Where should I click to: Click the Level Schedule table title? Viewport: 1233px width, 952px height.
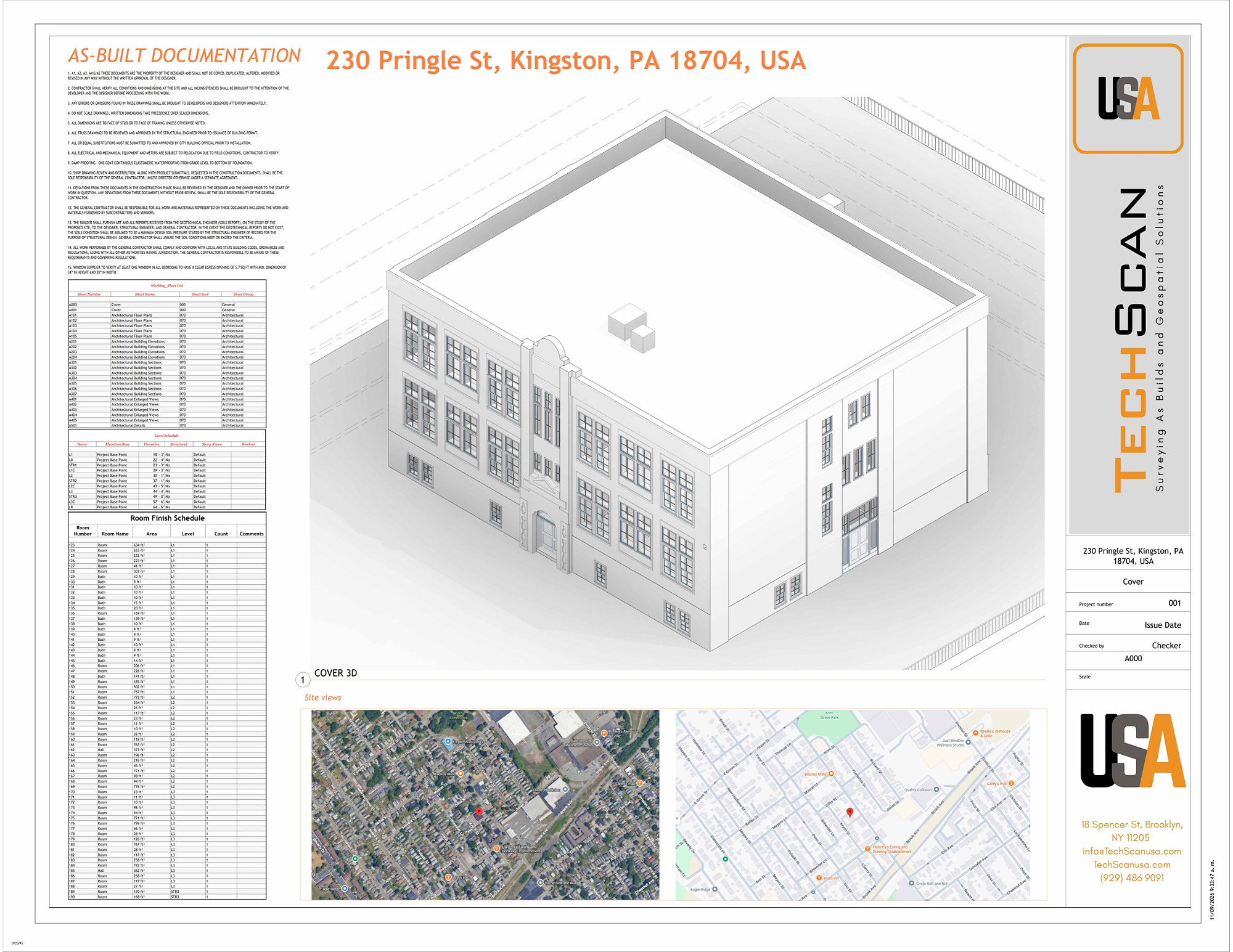[166, 436]
